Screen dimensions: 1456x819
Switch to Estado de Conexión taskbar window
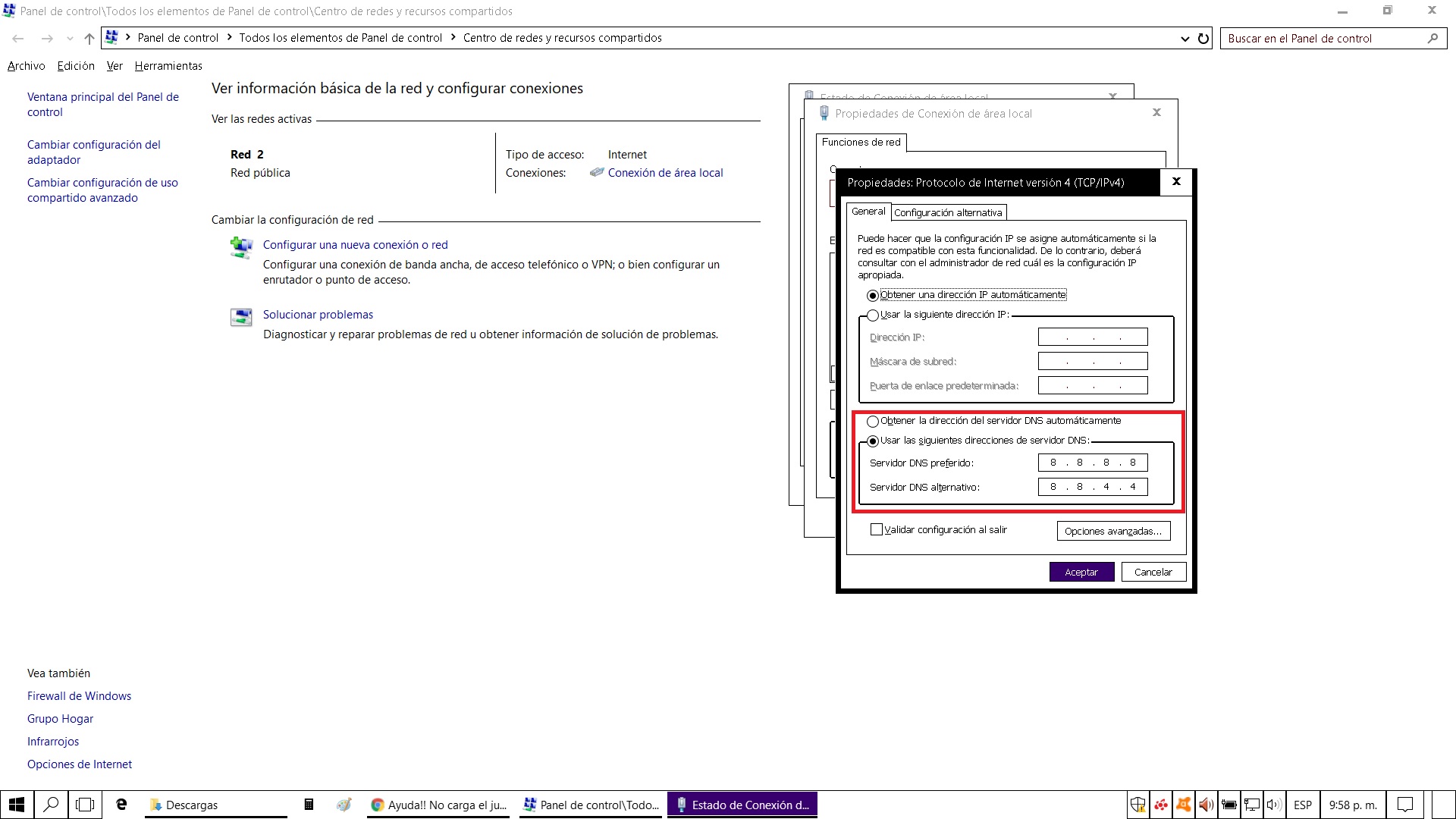742,805
